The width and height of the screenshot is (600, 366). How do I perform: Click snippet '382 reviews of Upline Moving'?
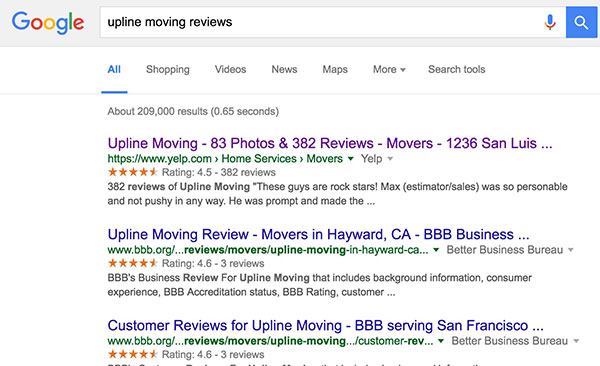coord(179,187)
